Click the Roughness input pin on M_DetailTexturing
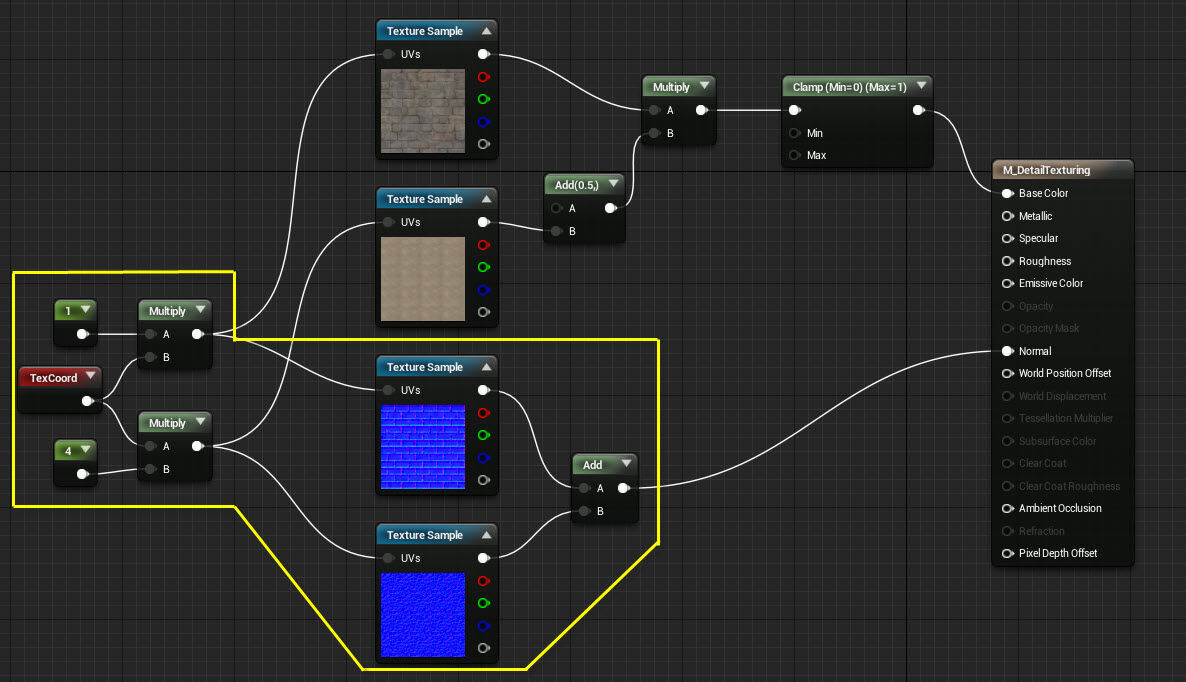Image resolution: width=1186 pixels, height=682 pixels. point(1008,261)
